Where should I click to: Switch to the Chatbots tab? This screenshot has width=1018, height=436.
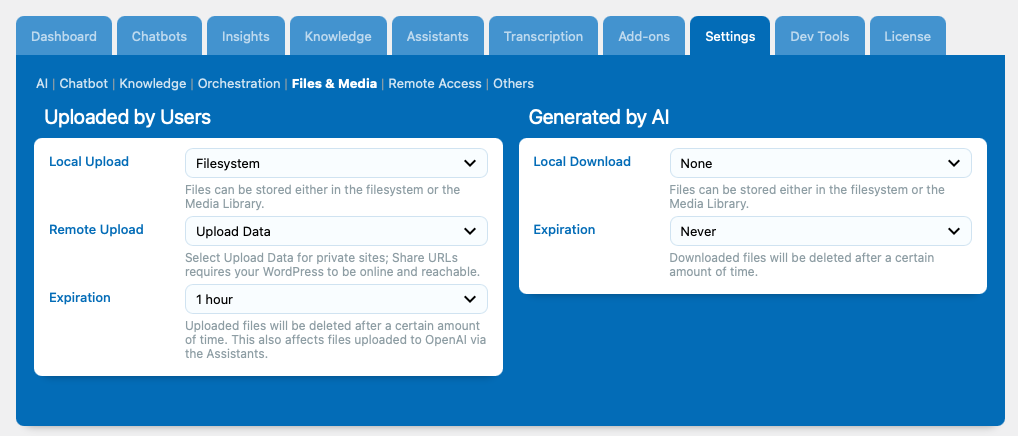tap(159, 36)
